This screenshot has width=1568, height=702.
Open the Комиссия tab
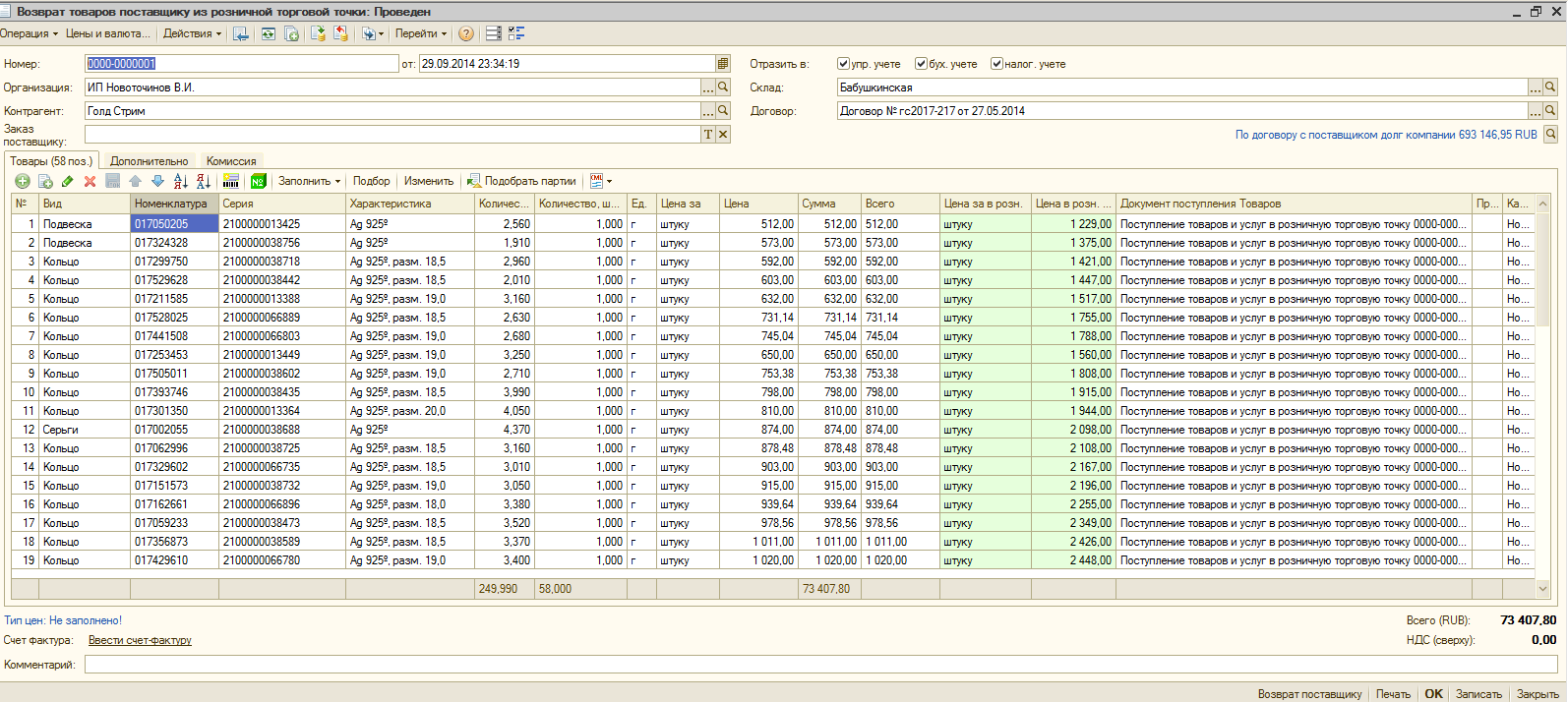pos(231,161)
